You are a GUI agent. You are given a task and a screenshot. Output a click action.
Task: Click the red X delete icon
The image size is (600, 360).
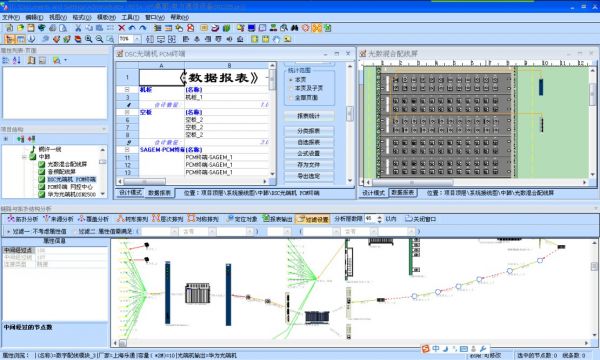pyautogui.click(x=122, y=28)
